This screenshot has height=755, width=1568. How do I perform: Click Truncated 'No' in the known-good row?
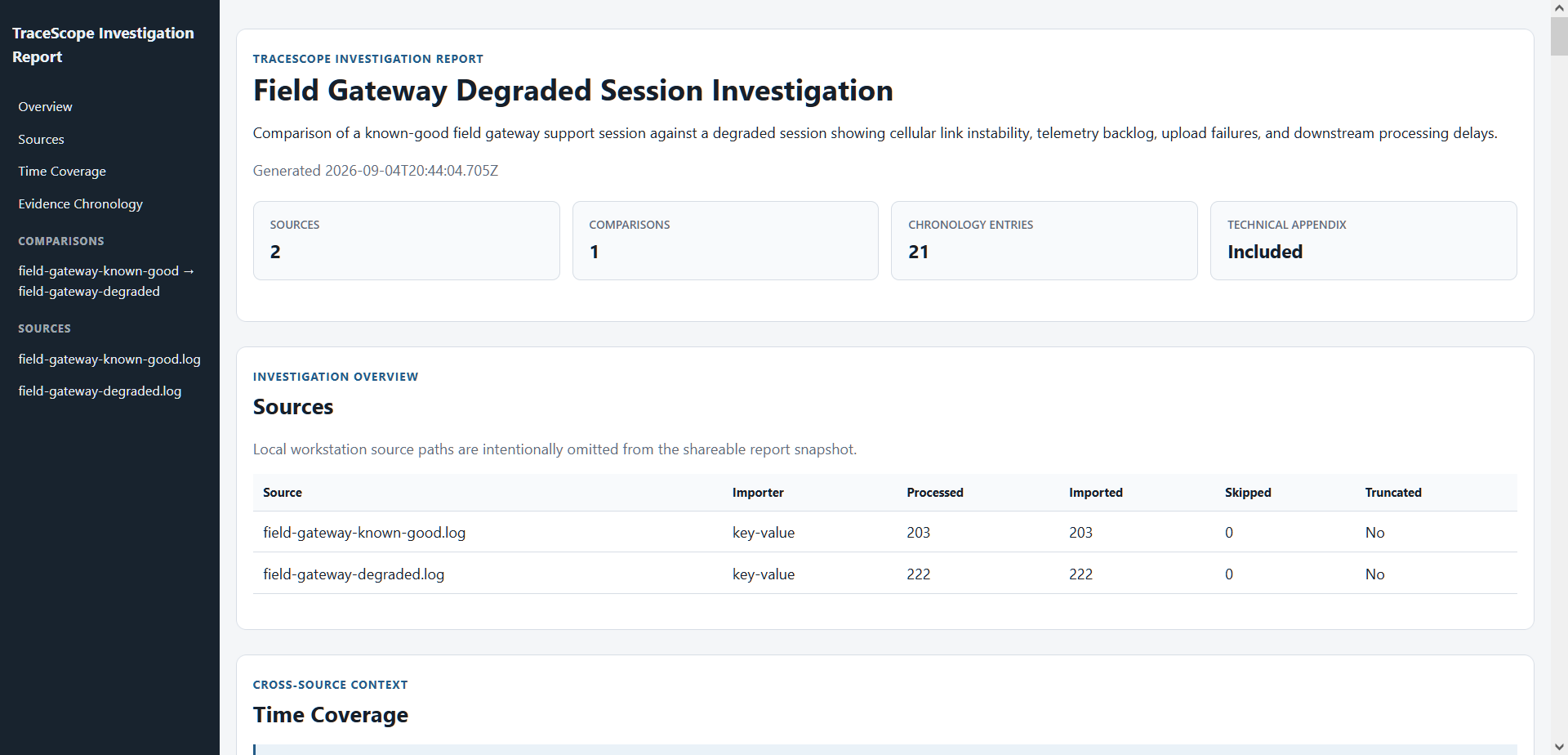(x=1375, y=533)
